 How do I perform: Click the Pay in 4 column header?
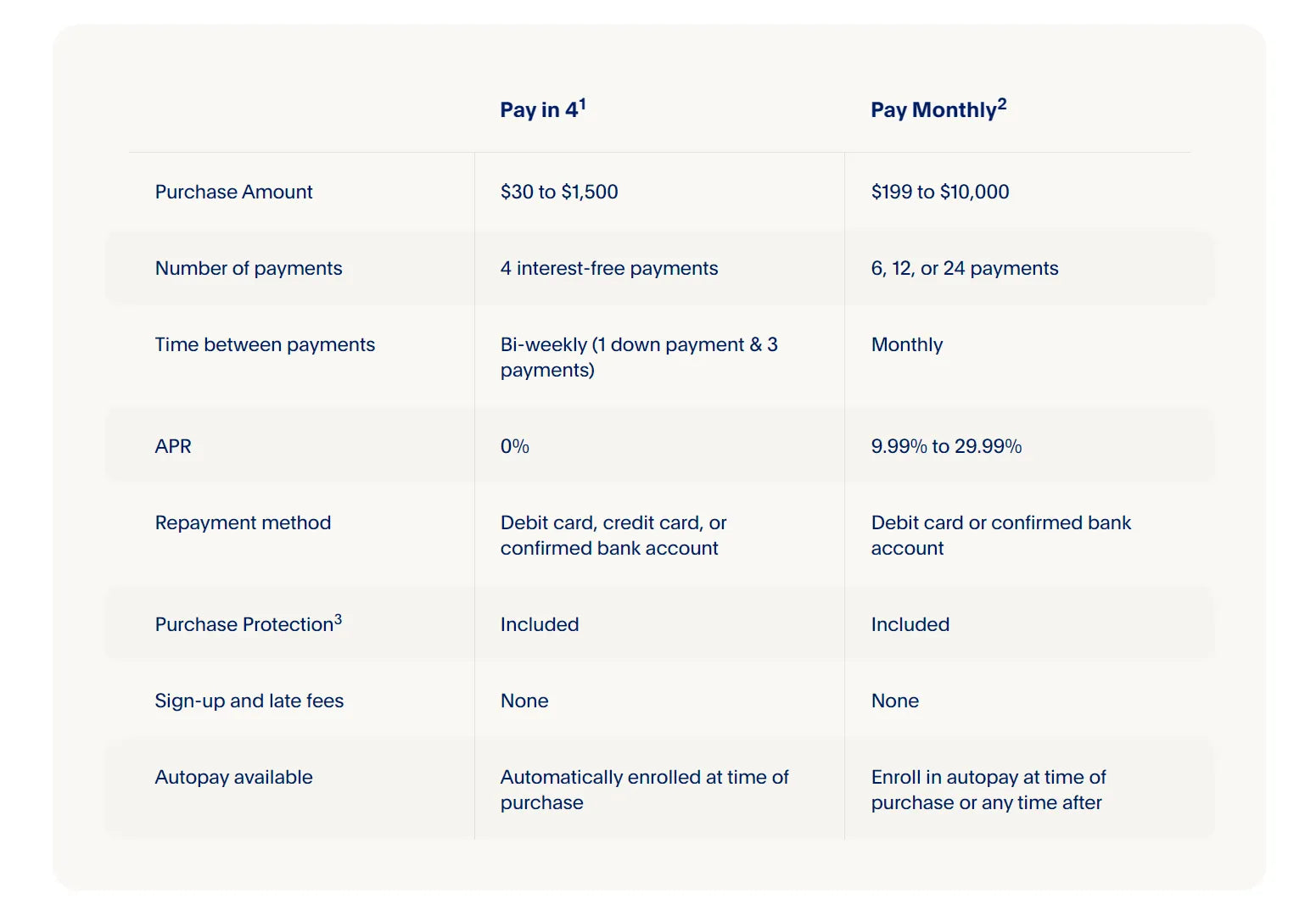coord(538,110)
